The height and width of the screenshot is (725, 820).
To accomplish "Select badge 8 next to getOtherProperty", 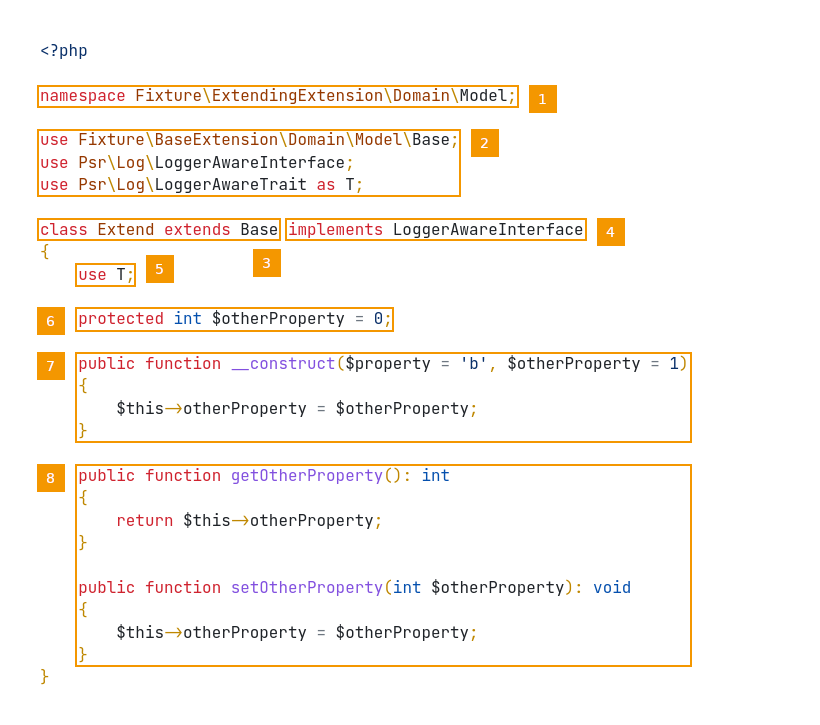I will (50, 478).
